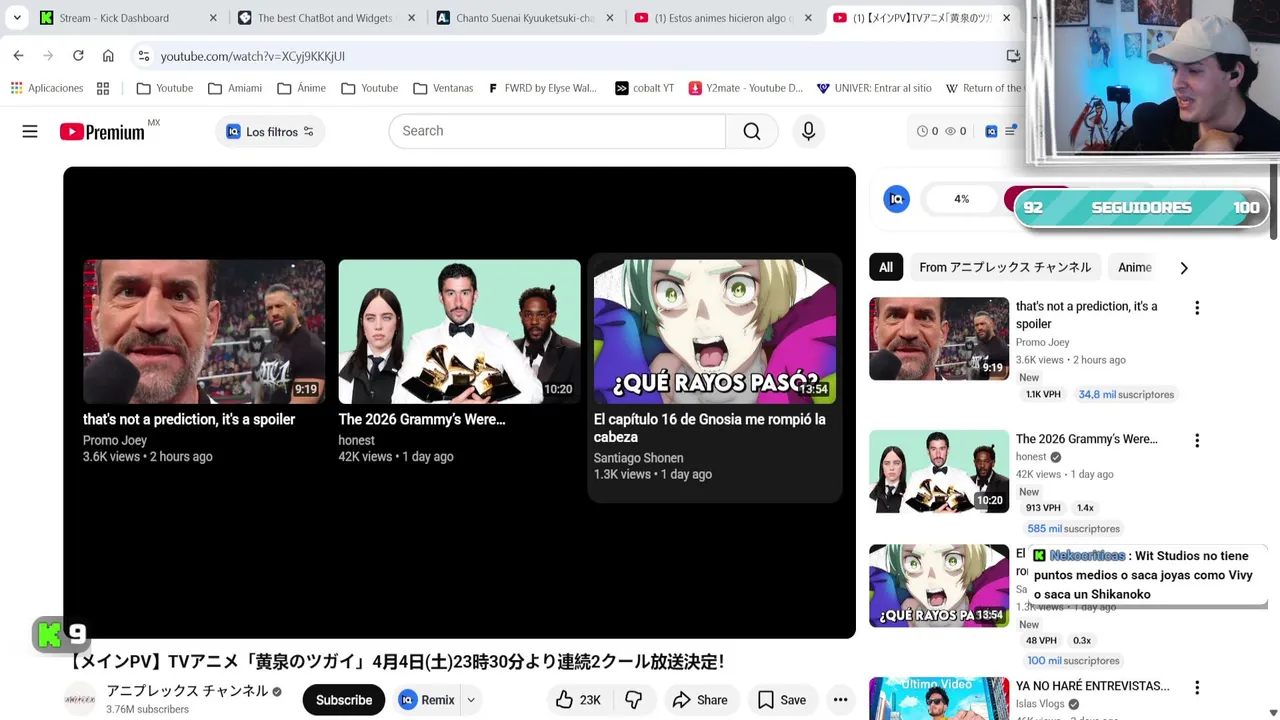Open the Ánime bookmark folder
Screen dimensions: 1280x720
[302, 88]
